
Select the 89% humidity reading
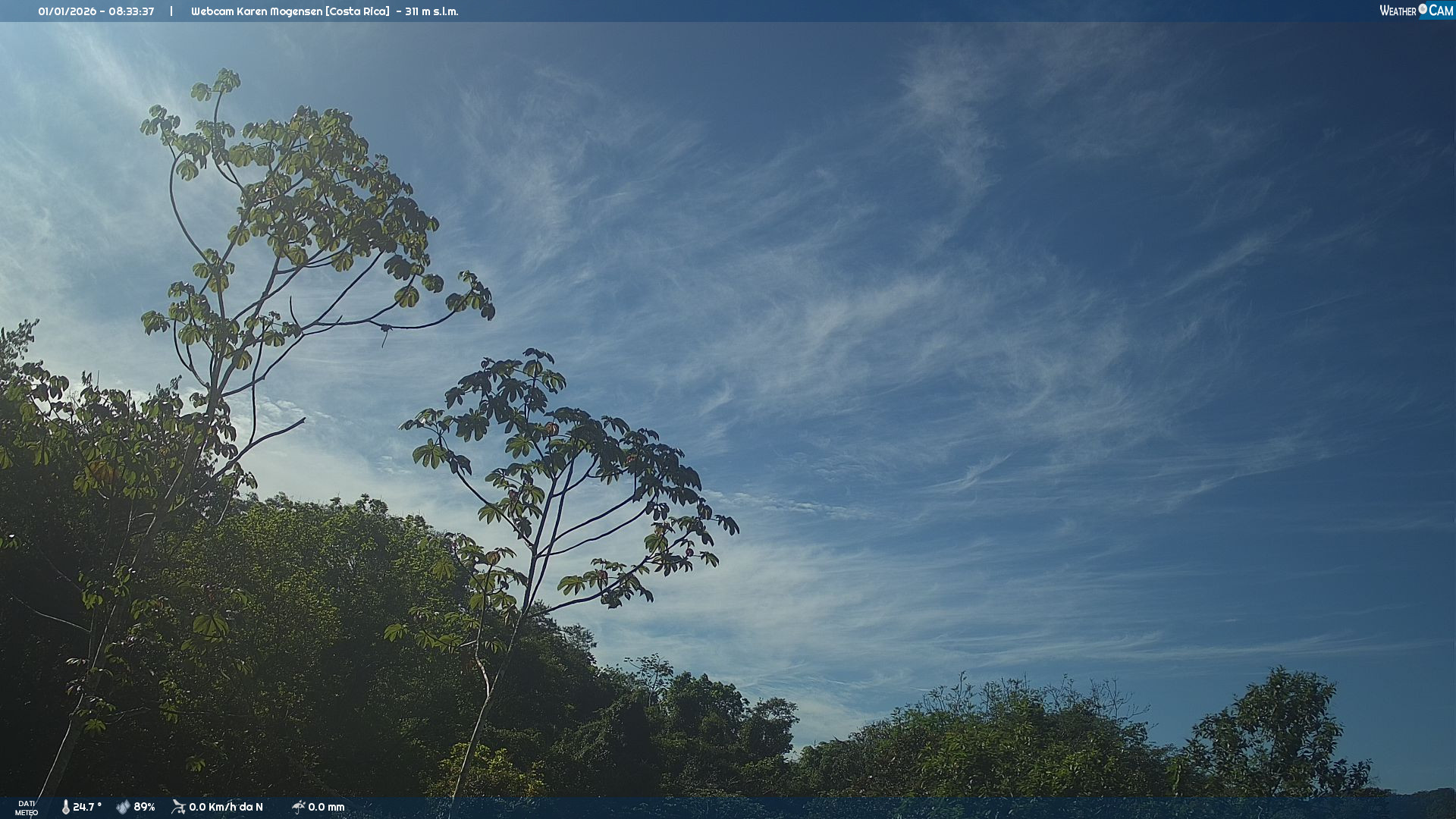144,807
